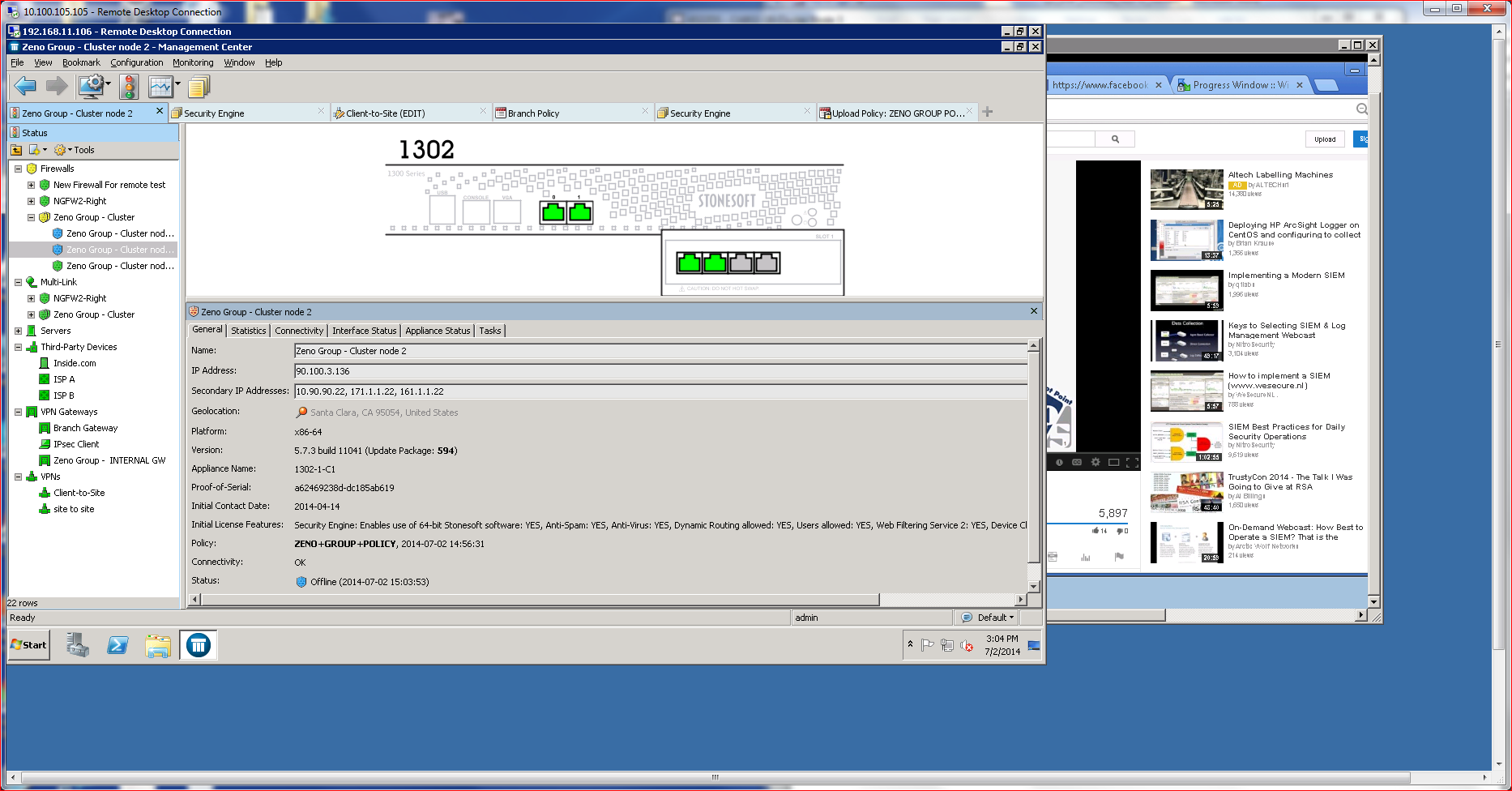This screenshot has width=1512, height=791.
Task: Click the search magnifier in YouTube window
Action: click(x=1115, y=139)
